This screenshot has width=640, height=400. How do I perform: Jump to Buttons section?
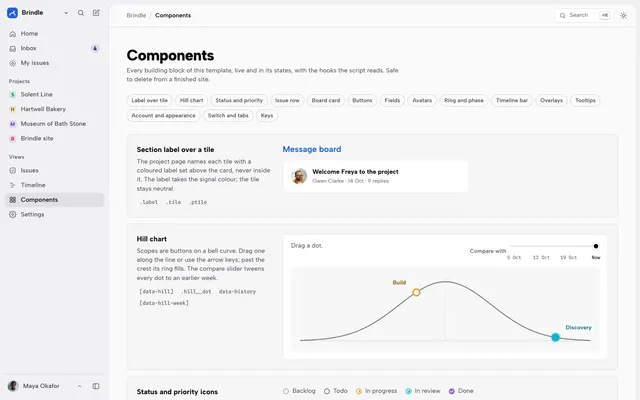tap(362, 100)
